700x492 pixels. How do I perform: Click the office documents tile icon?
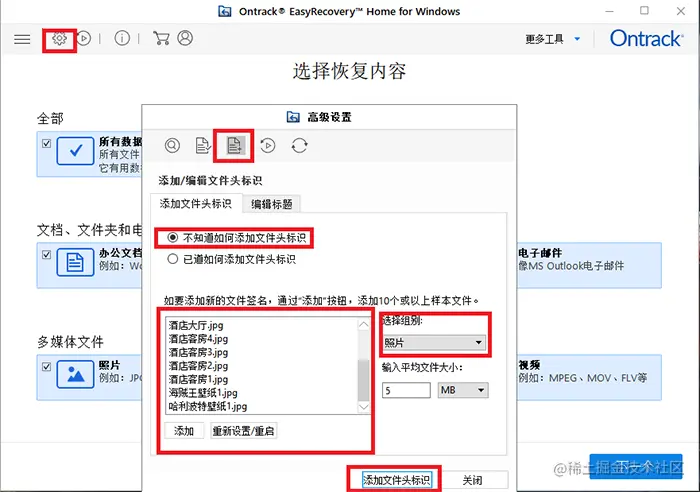[x=75, y=263]
